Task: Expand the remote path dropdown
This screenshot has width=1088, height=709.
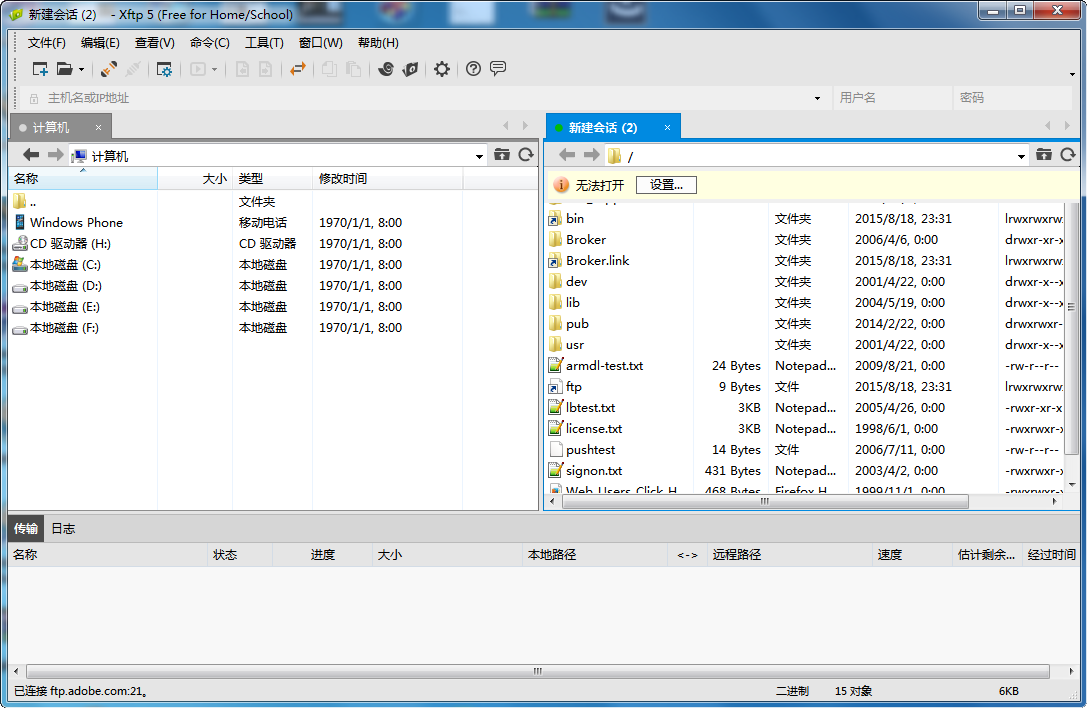Action: coord(1021,156)
